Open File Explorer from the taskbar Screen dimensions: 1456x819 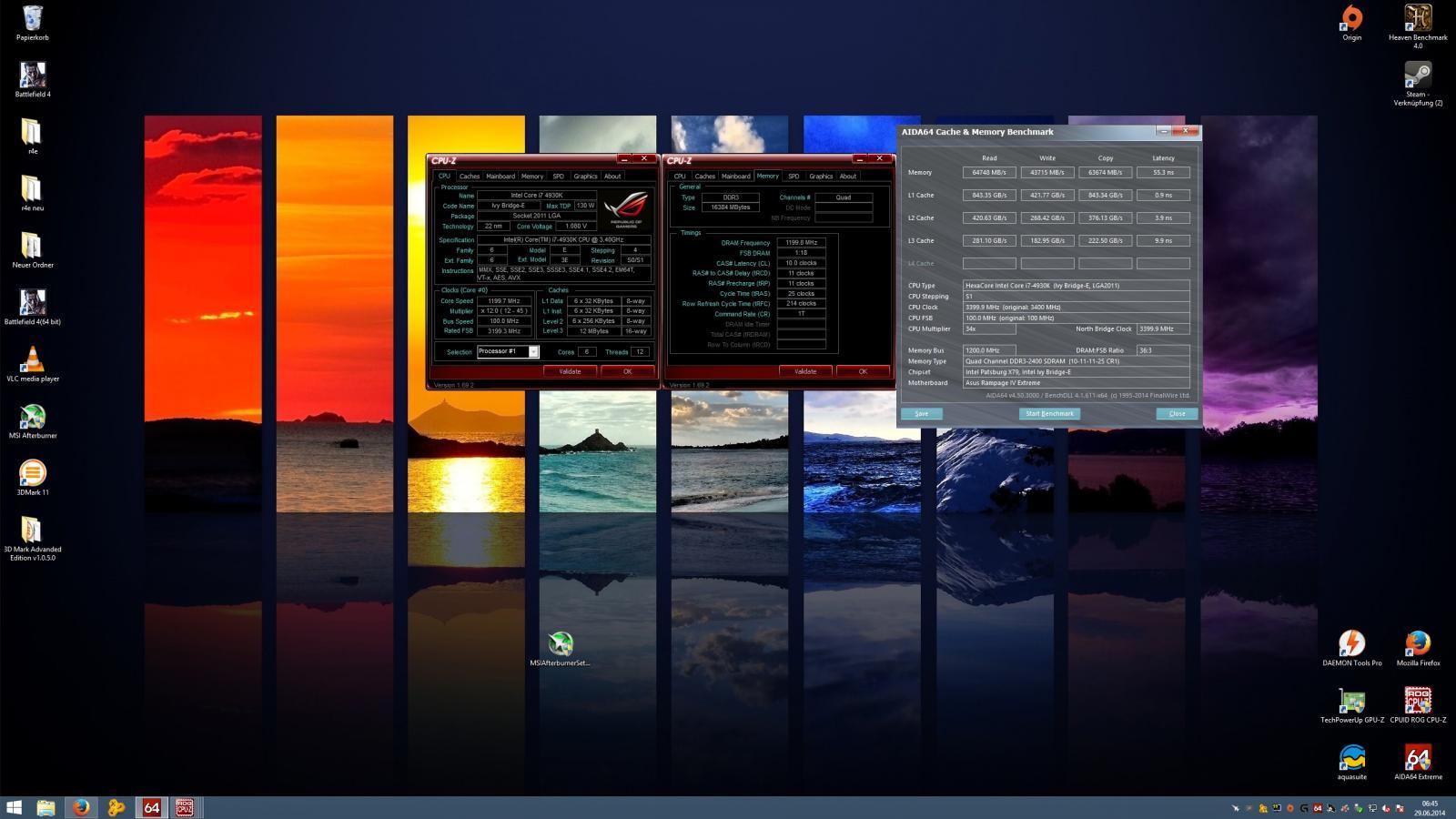tap(45, 807)
